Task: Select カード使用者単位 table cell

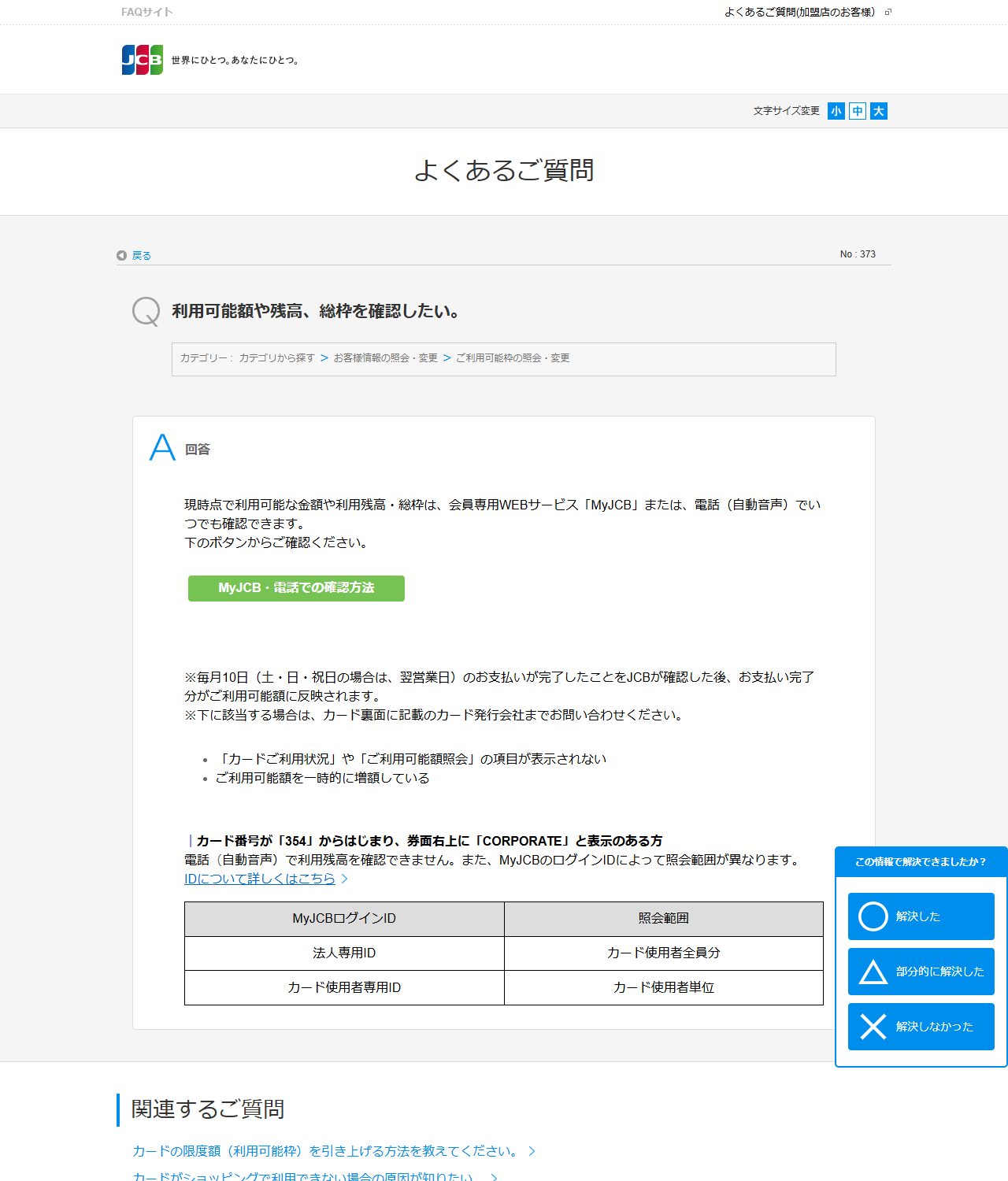Action: click(x=664, y=987)
